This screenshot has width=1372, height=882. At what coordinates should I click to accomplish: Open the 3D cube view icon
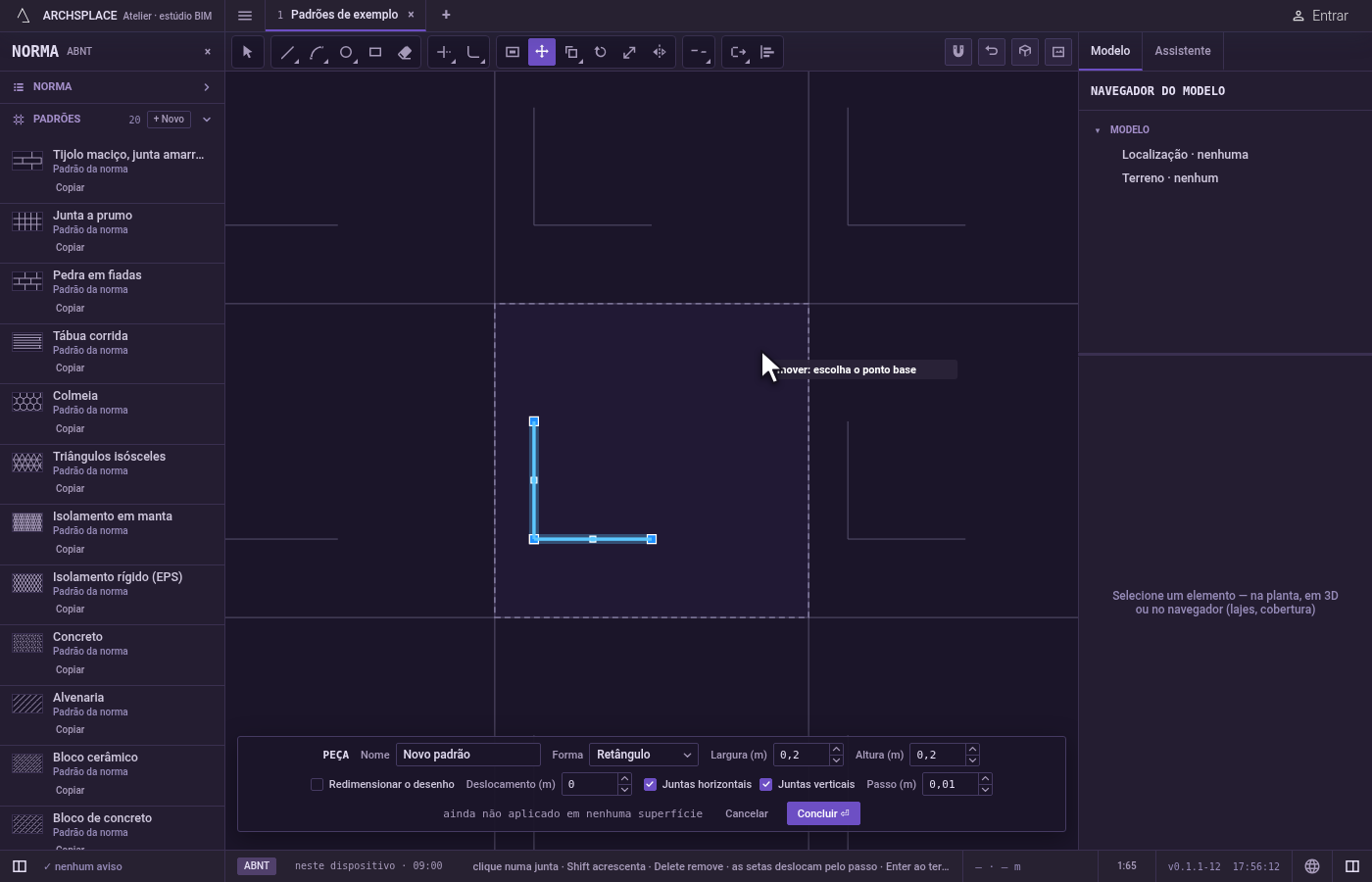pyautogui.click(x=1025, y=52)
